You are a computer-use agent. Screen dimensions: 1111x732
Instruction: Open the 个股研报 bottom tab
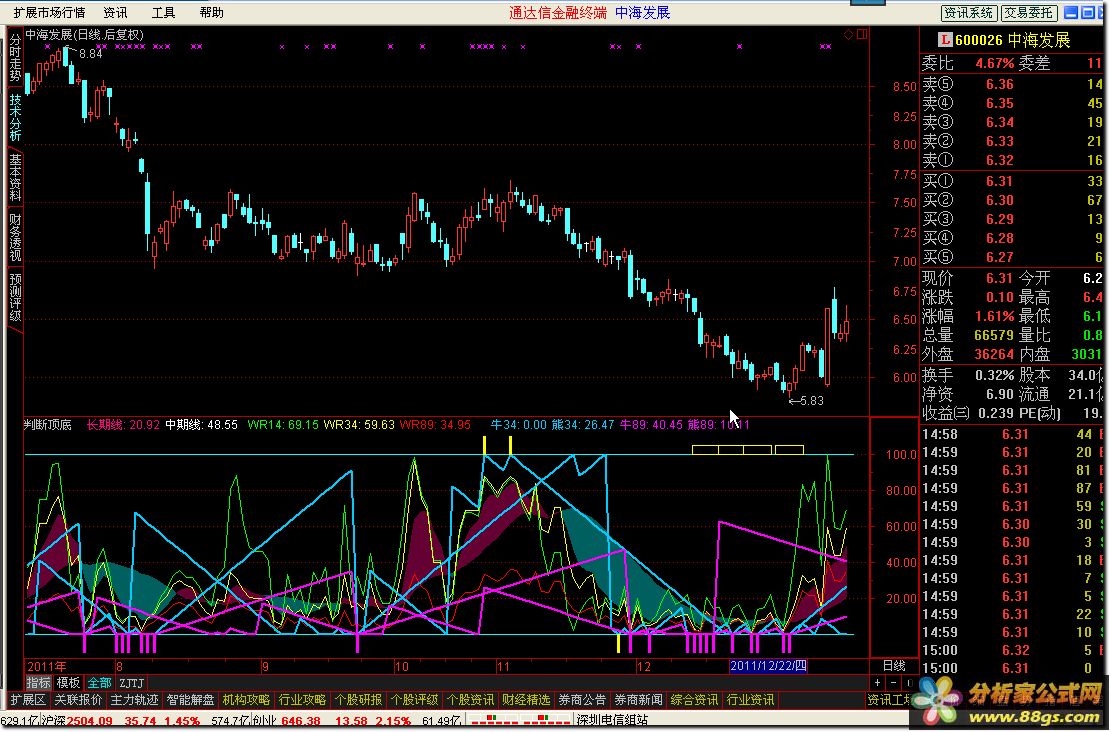359,699
